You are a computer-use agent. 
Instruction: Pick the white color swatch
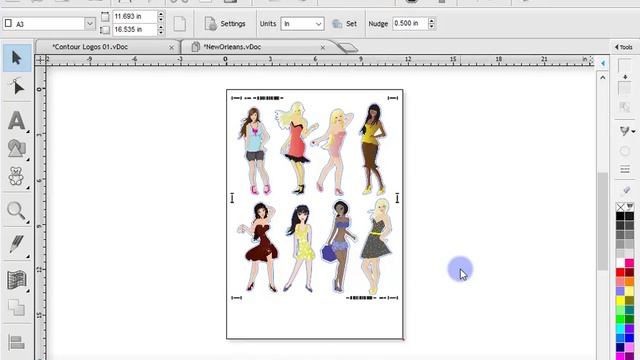(620, 263)
